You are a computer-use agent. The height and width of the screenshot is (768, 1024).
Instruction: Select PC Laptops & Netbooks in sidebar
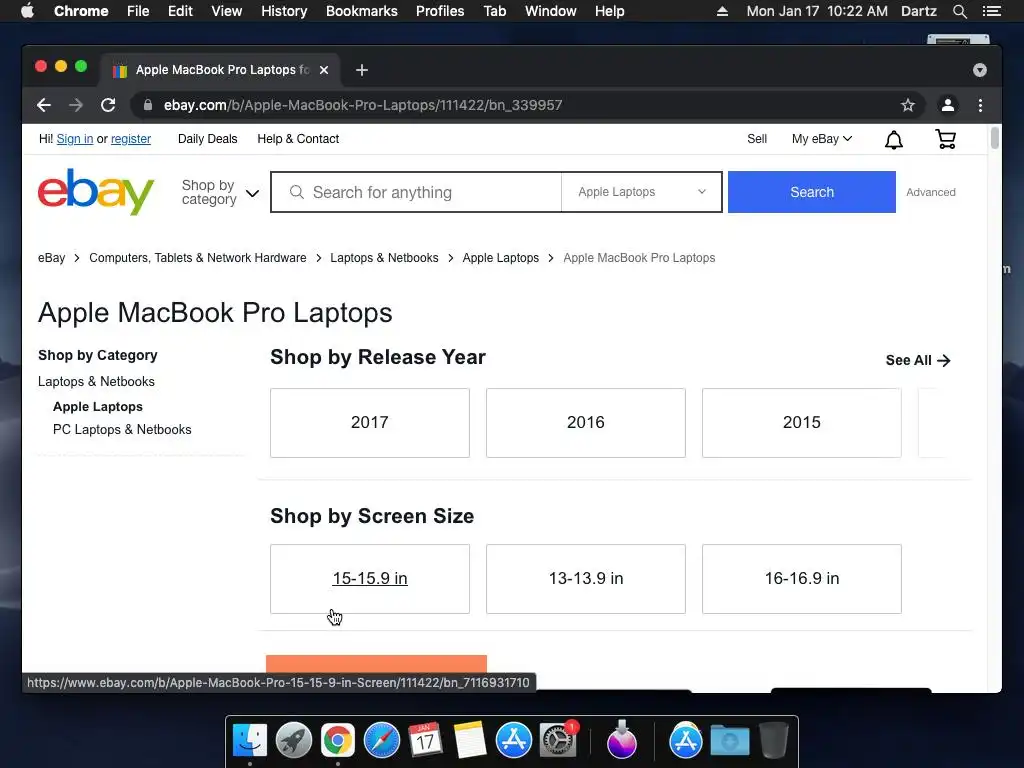click(122, 430)
